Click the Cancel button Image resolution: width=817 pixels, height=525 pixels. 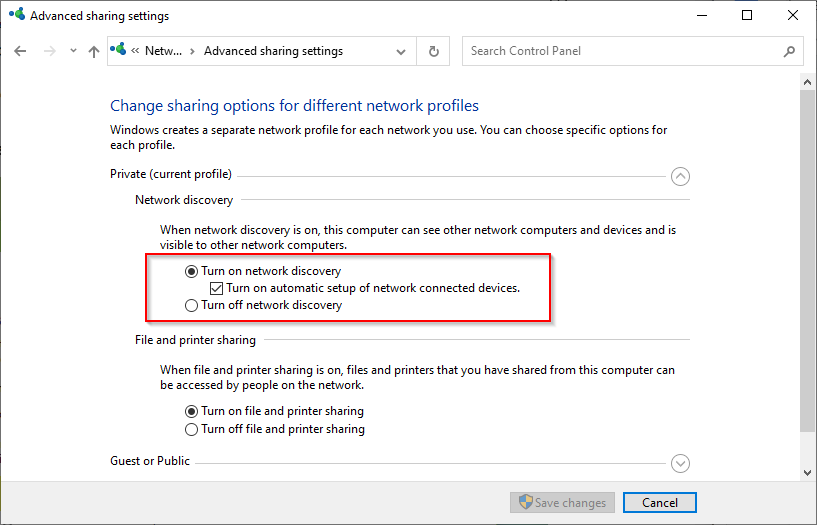659,503
